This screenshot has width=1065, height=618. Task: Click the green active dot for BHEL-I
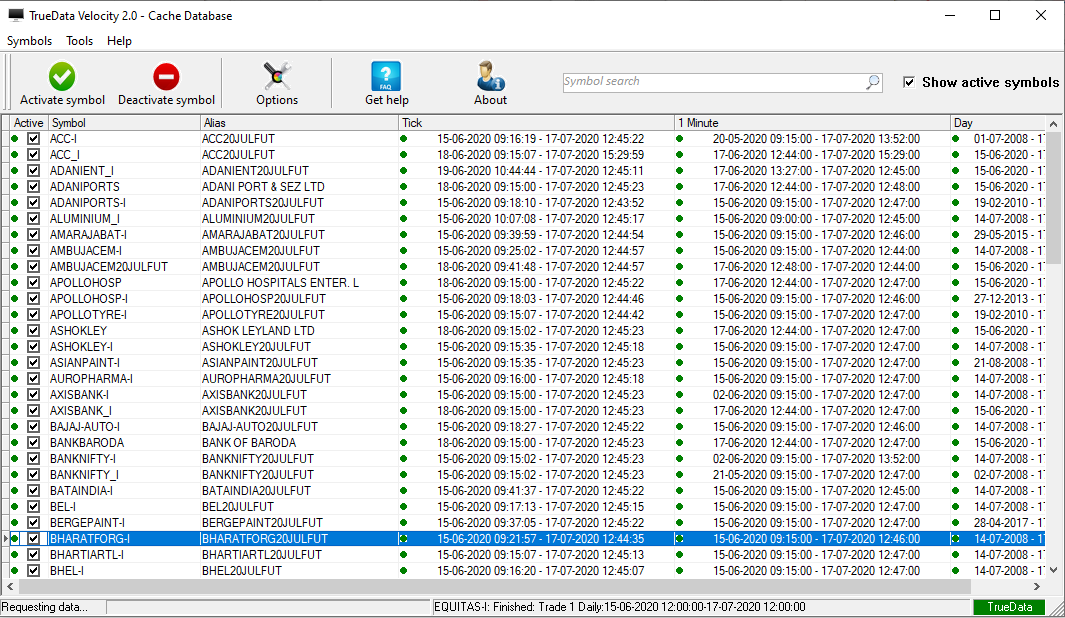tap(15, 570)
